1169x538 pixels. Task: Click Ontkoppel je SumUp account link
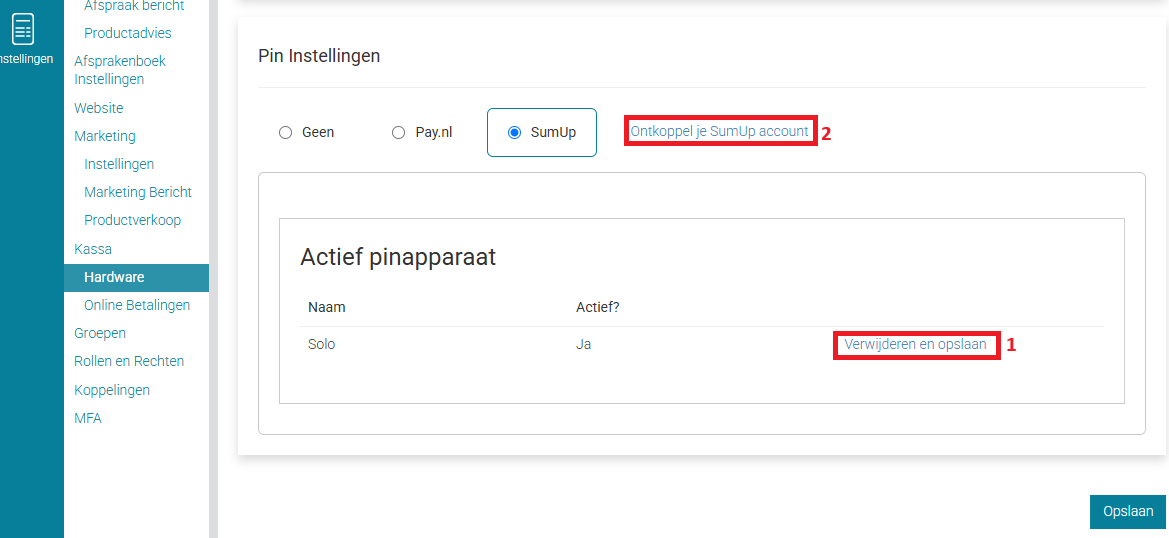(x=719, y=131)
